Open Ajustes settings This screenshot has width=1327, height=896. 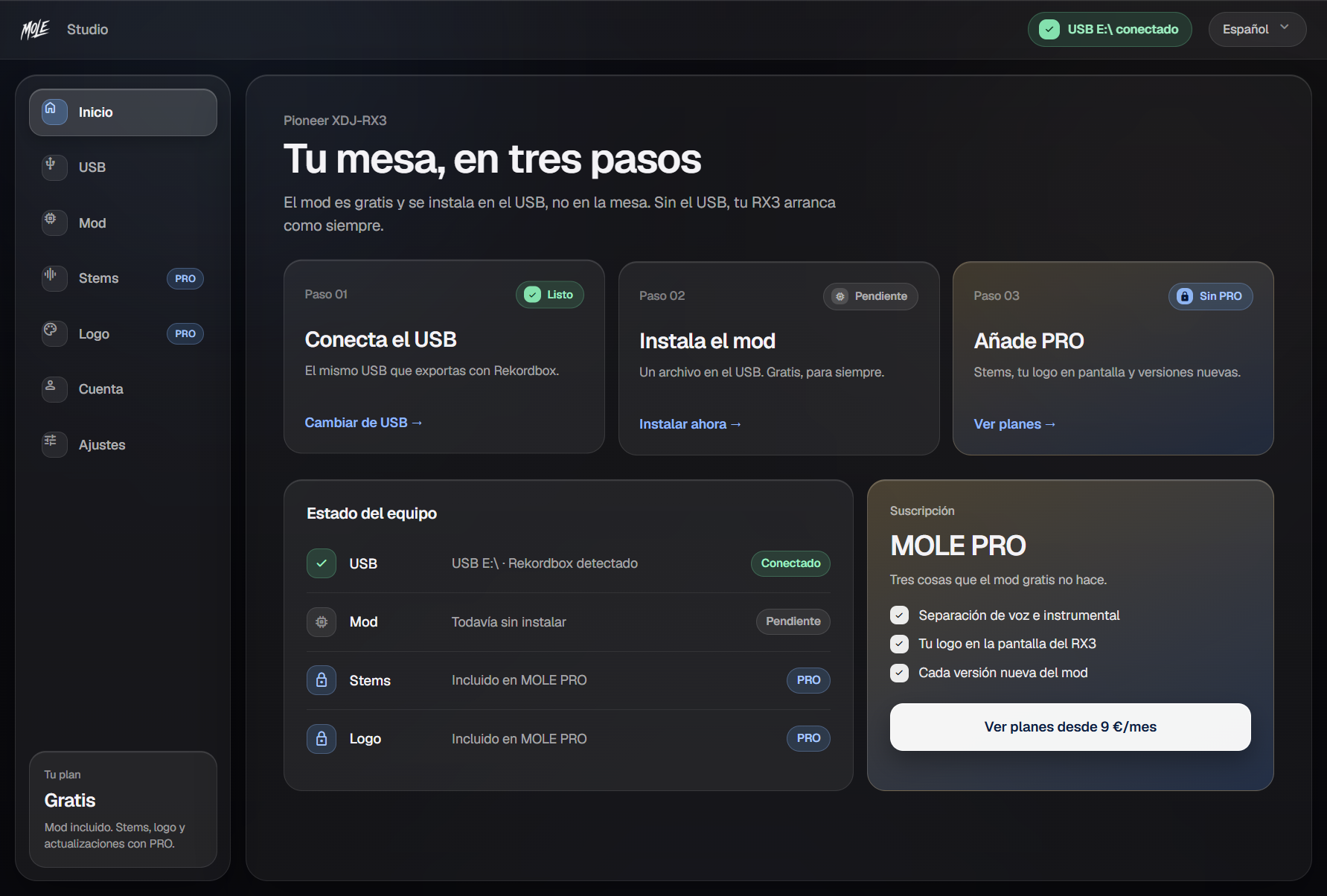pos(123,445)
